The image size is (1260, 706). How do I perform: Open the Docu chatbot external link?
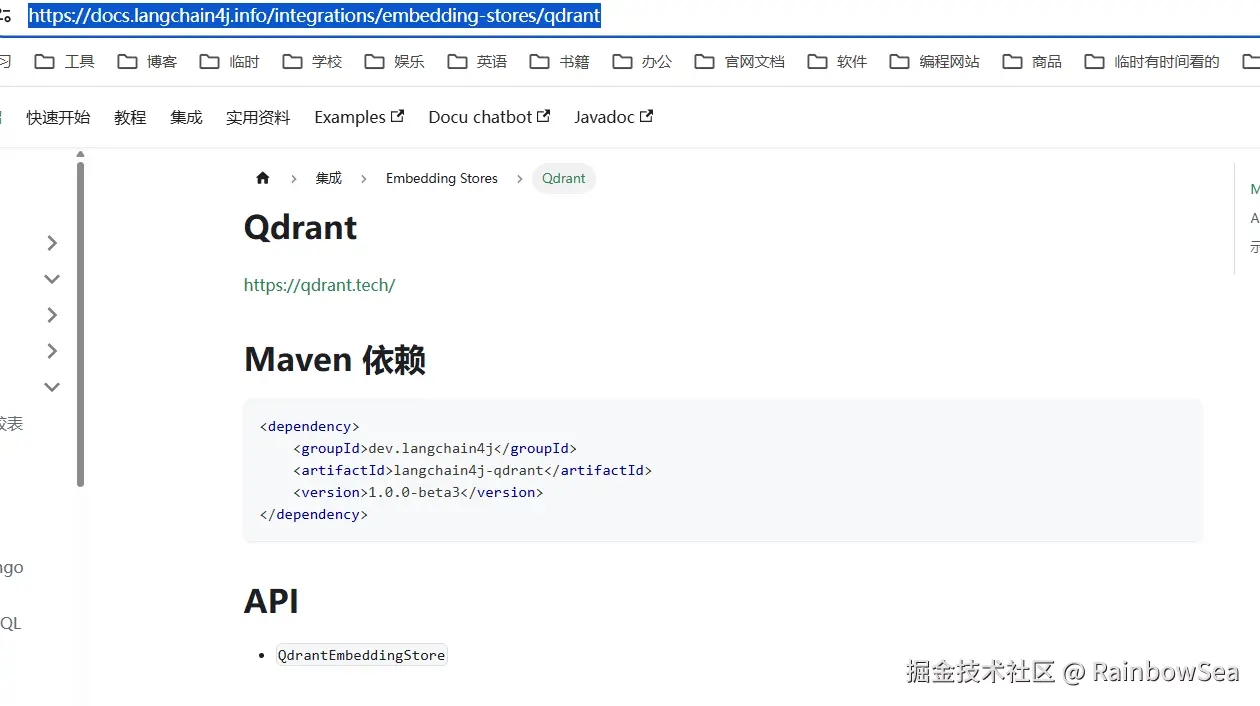489,118
